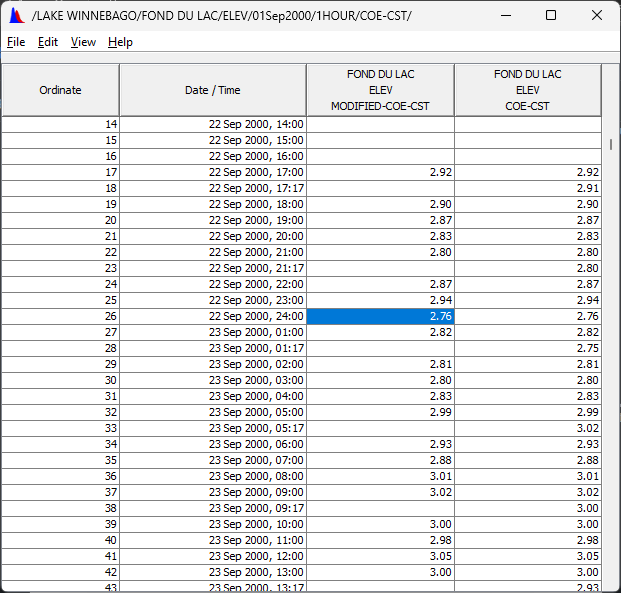Open the File menu
This screenshot has width=621, height=593.
click(16, 42)
